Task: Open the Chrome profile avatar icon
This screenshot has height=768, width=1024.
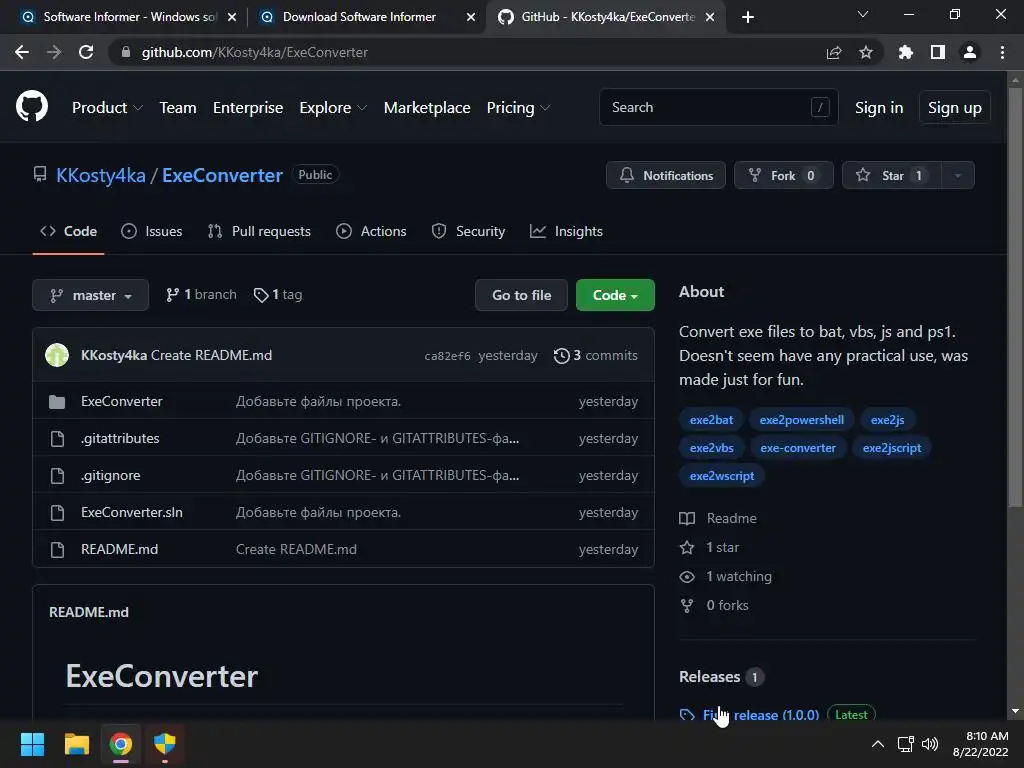Action: pyautogui.click(x=970, y=52)
